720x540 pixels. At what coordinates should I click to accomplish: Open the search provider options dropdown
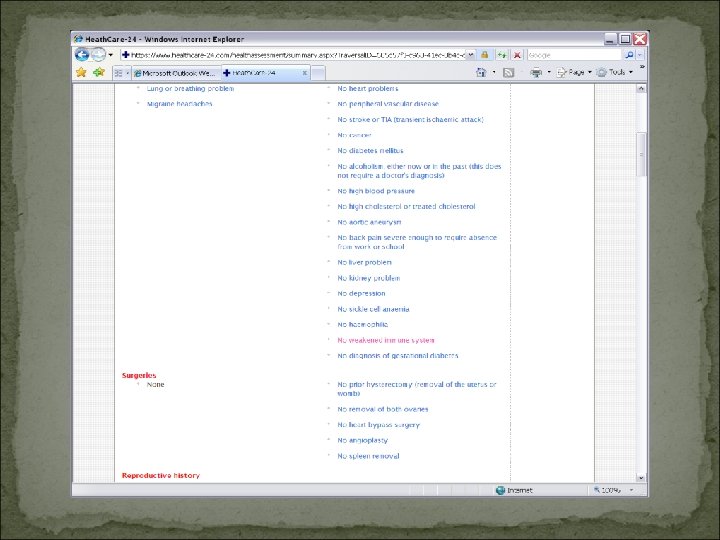tap(640, 55)
